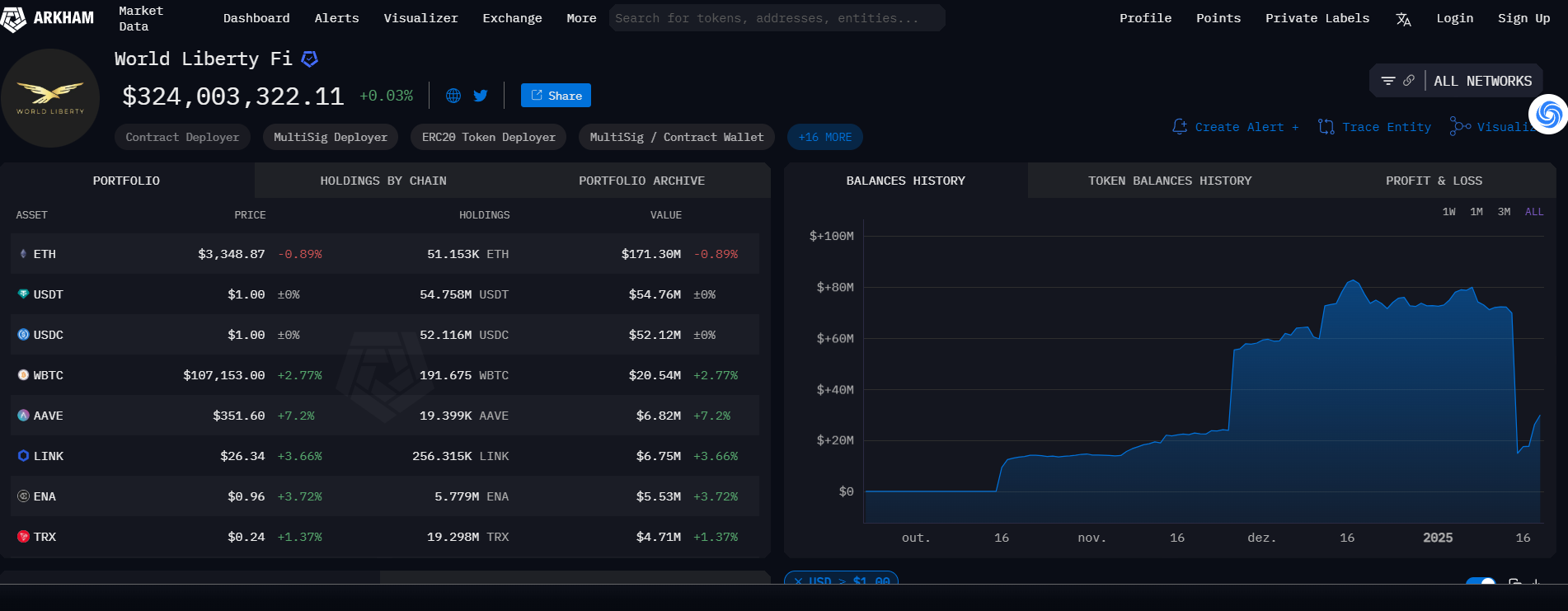
Task: Click the total balance $324,003,322.11
Action: [232, 96]
